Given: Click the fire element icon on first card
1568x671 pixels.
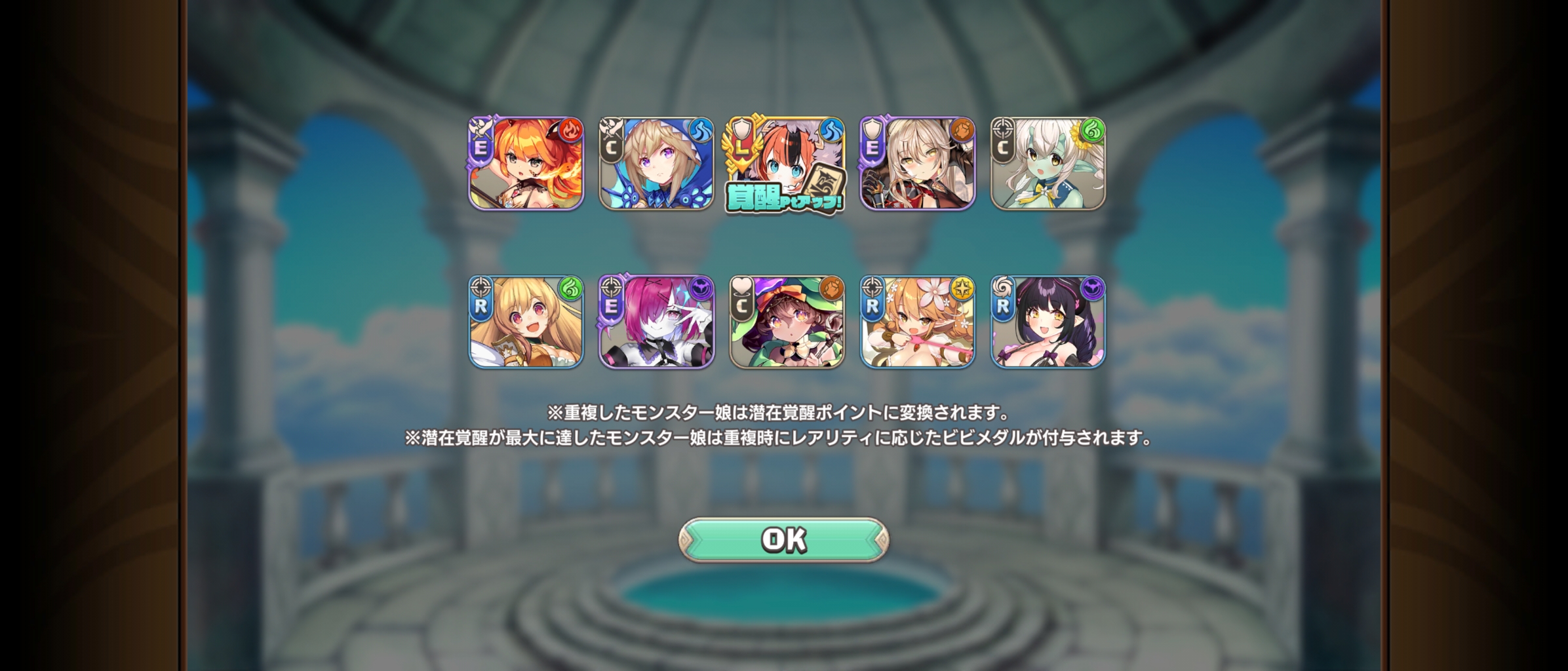Looking at the screenshot, I should tap(570, 130).
